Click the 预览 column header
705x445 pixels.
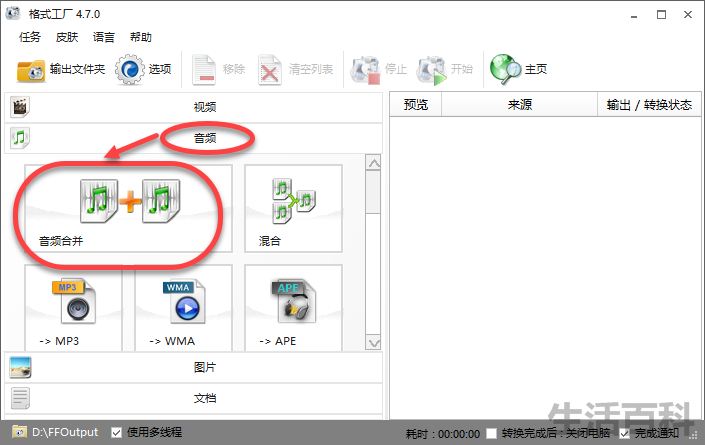coord(415,105)
